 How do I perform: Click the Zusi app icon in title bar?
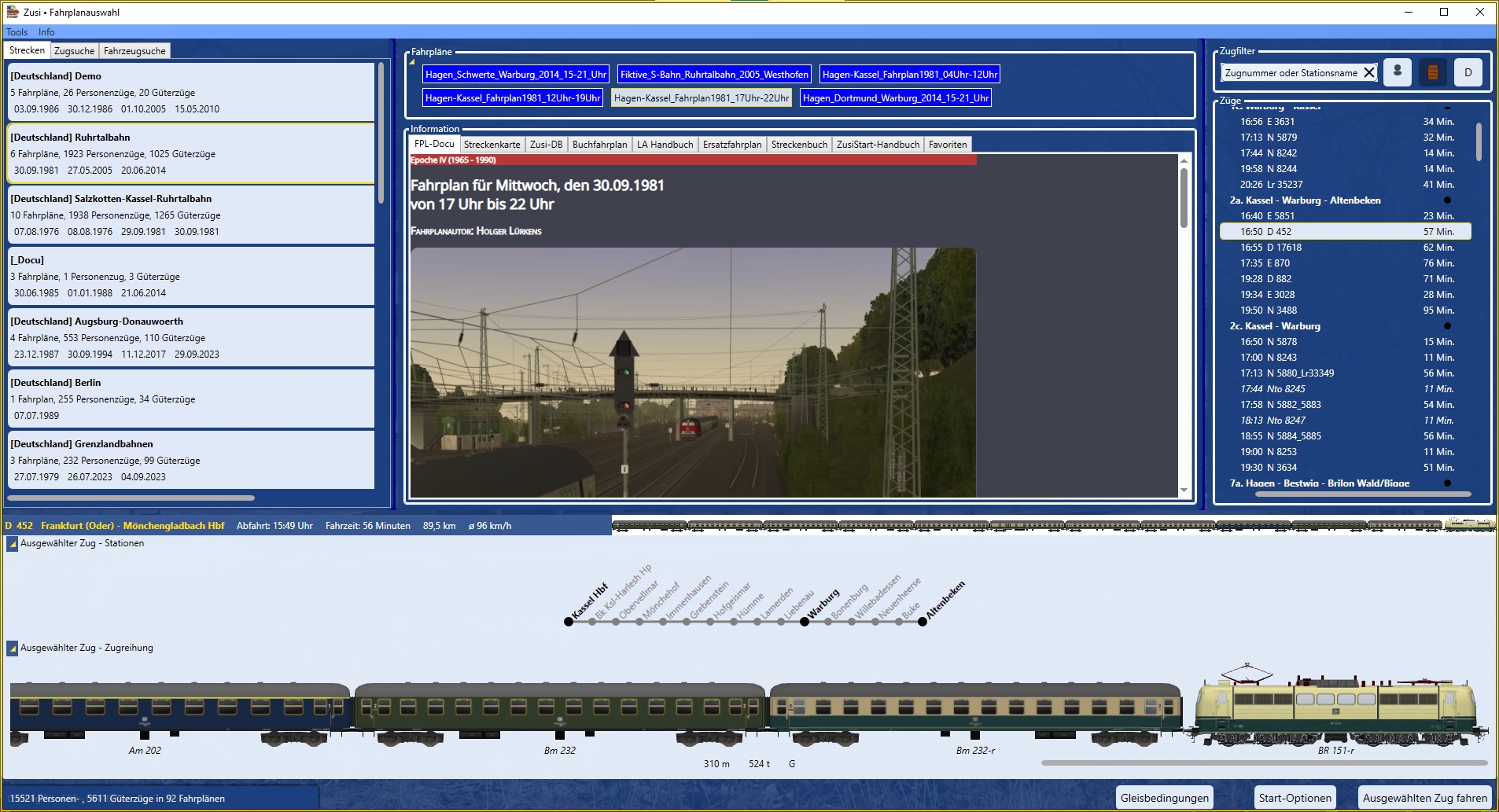click(x=13, y=12)
